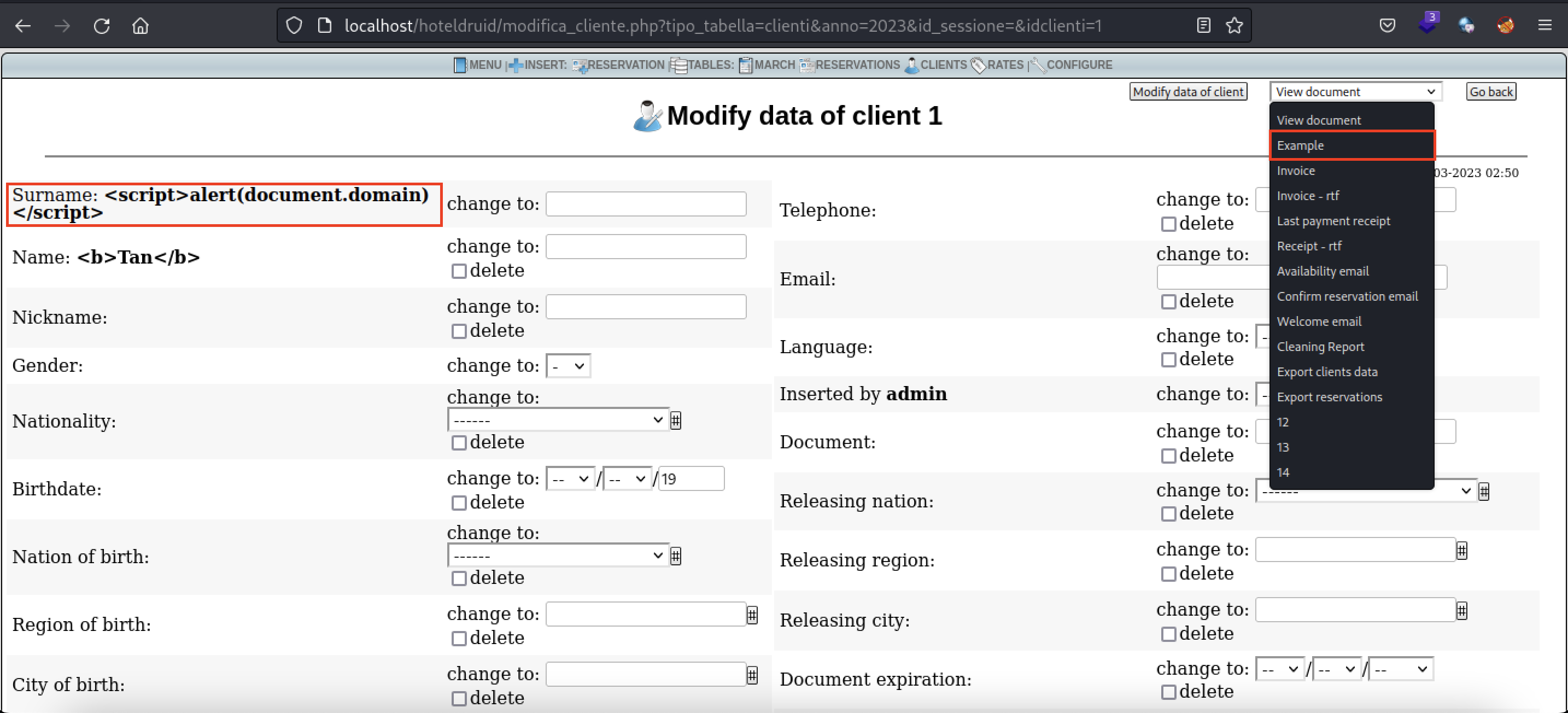
Task: Tick delete checkbox for Name
Action: coord(459,271)
